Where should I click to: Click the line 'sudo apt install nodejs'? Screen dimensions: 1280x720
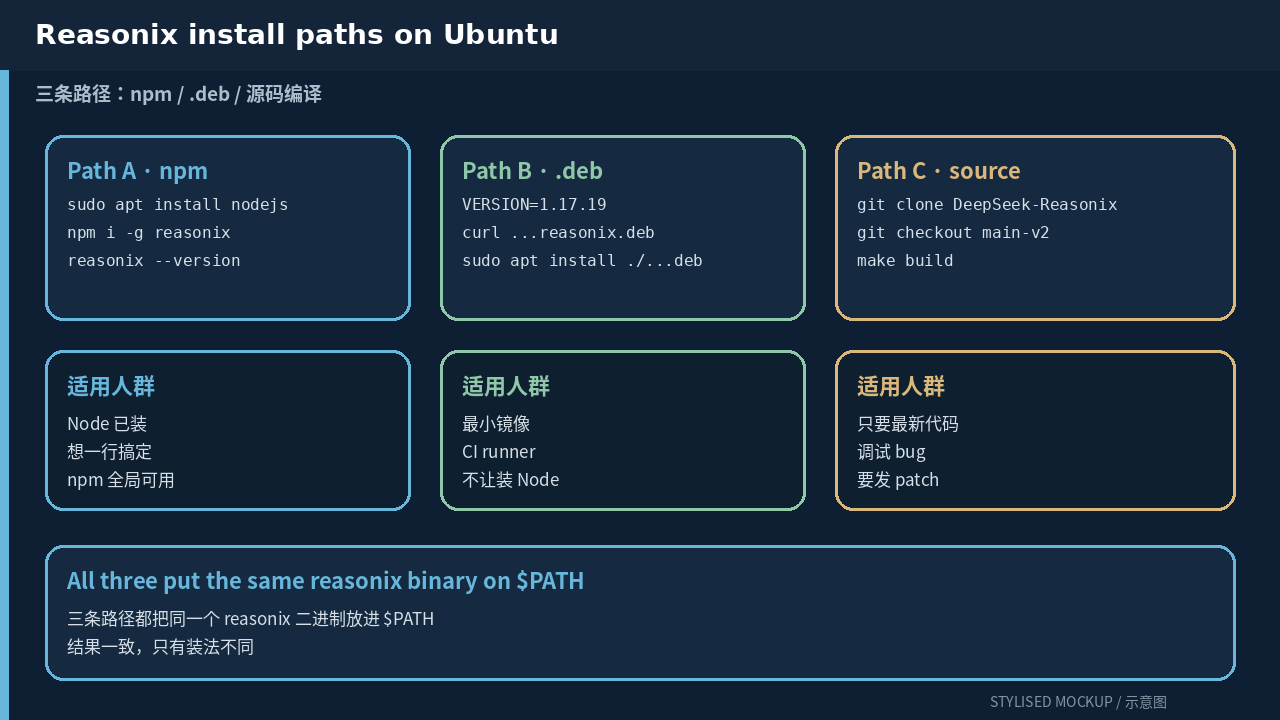click(178, 205)
